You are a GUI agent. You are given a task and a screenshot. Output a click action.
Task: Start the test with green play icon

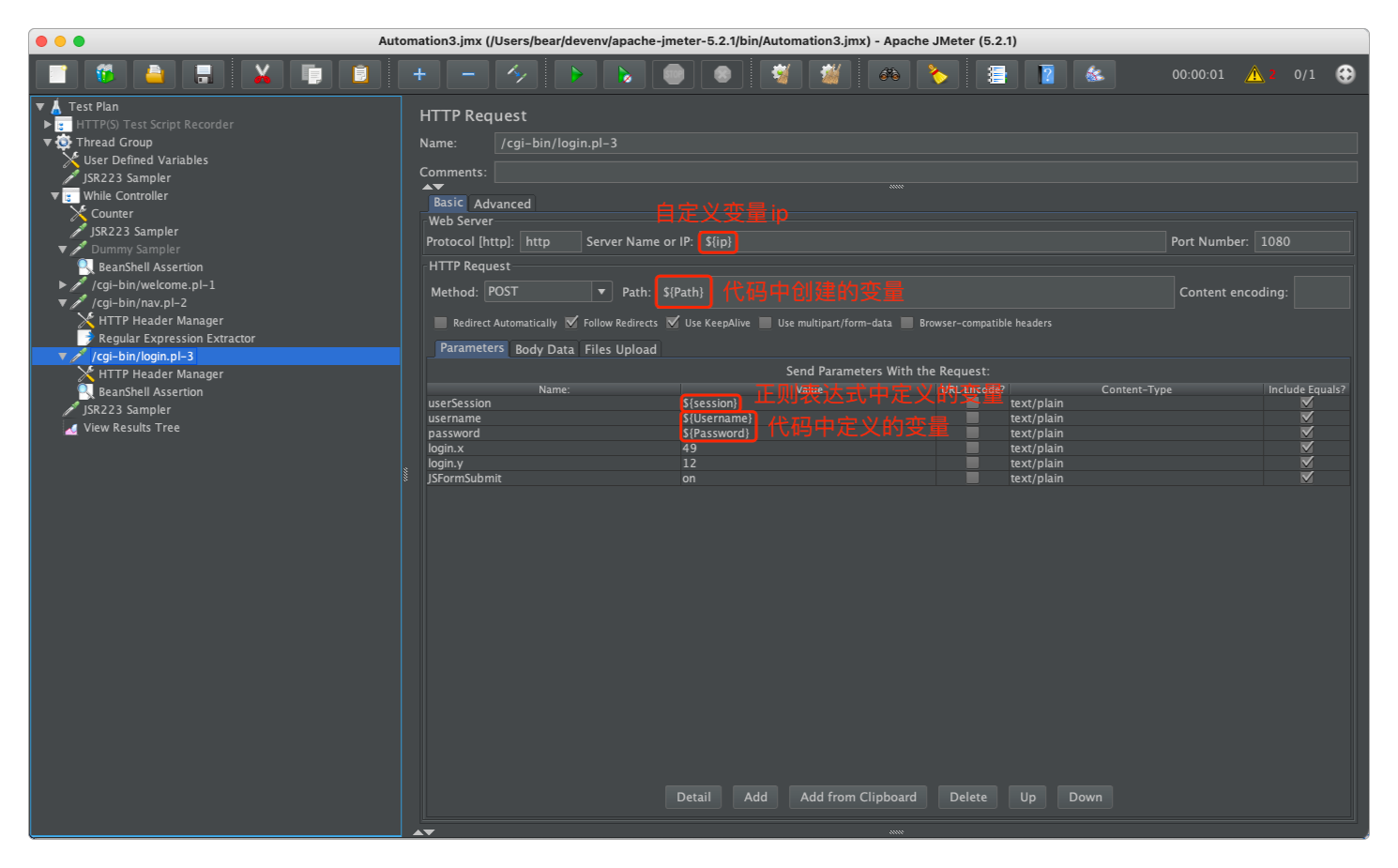(x=575, y=74)
